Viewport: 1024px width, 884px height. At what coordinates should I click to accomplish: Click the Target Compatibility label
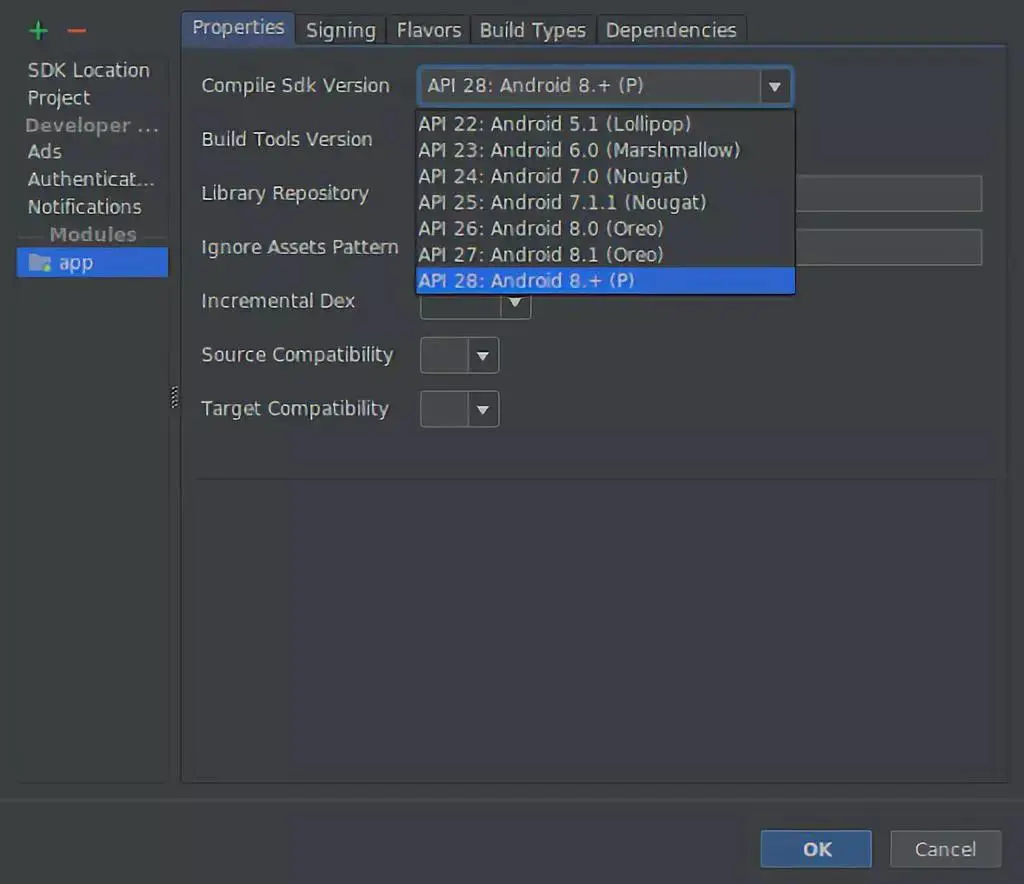click(x=295, y=409)
